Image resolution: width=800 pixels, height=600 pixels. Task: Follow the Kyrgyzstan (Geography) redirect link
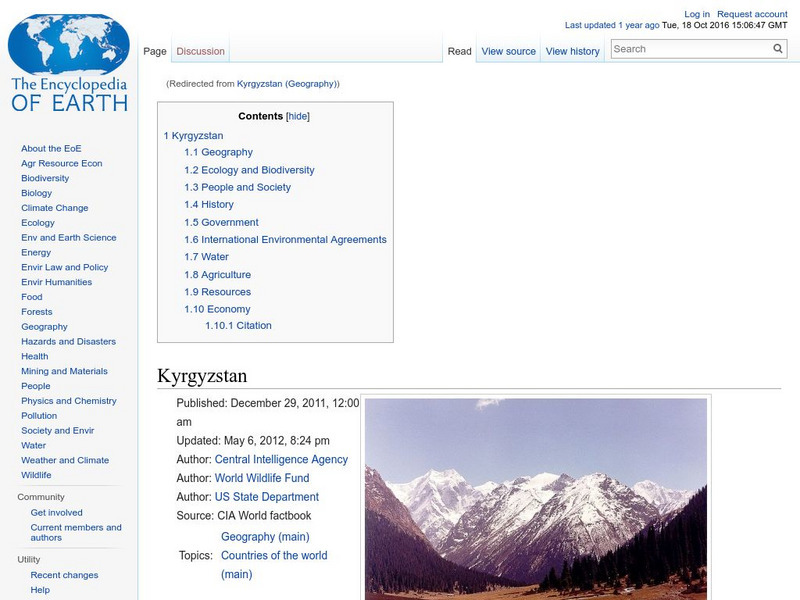click(x=288, y=85)
